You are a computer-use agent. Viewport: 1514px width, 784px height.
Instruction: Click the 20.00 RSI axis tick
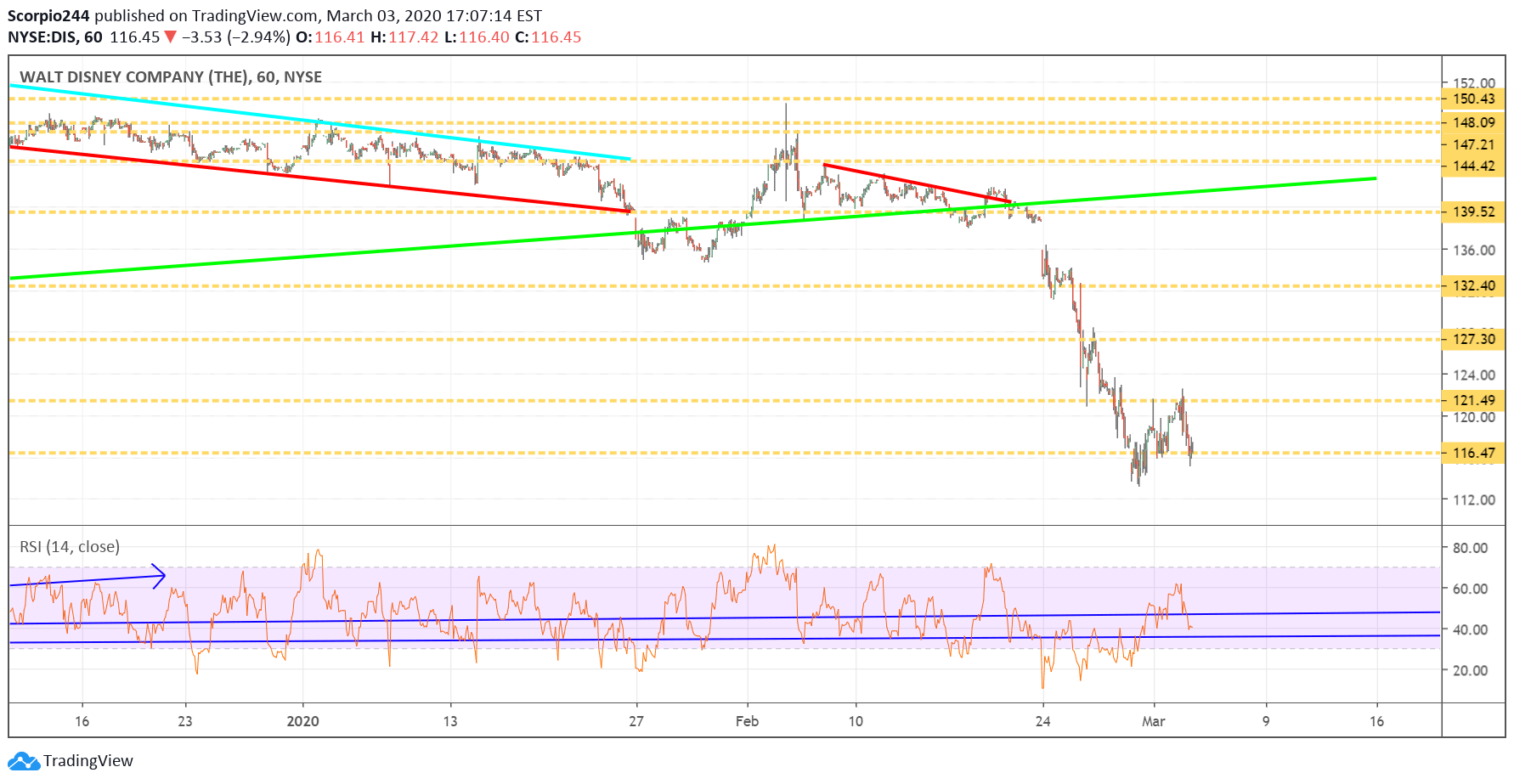click(1470, 670)
